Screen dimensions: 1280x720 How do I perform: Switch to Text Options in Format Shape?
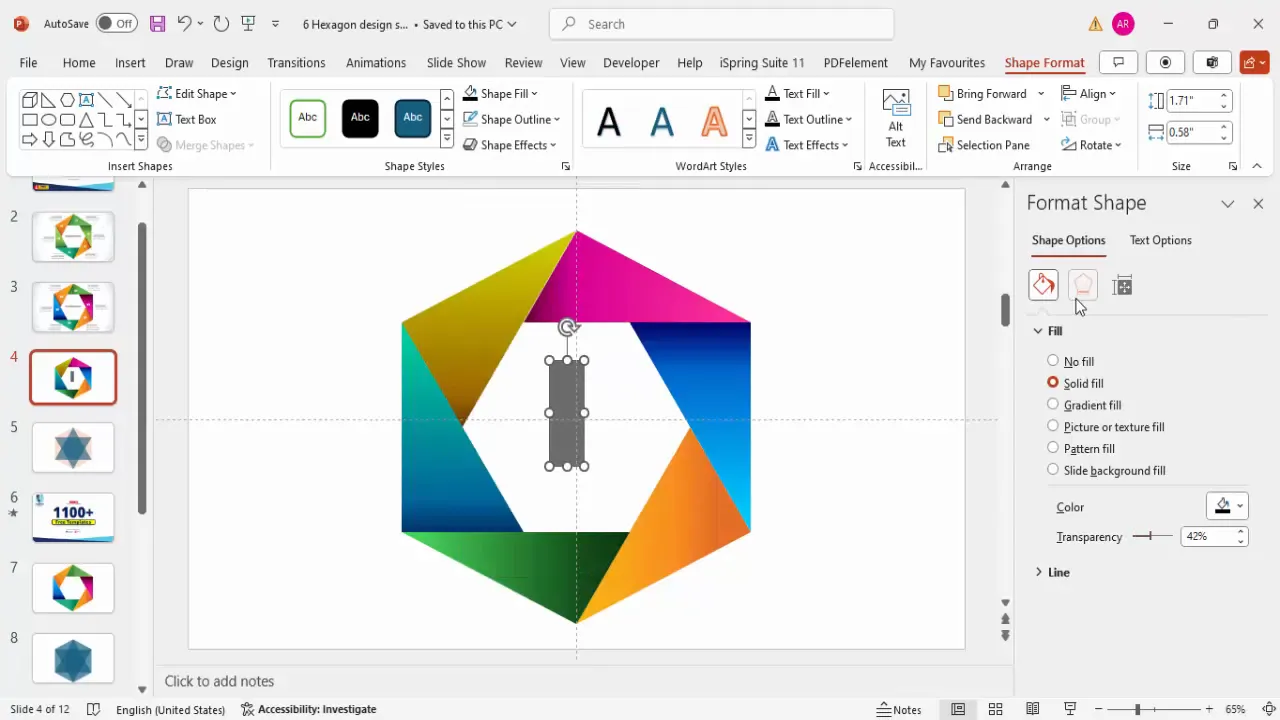pos(1160,240)
